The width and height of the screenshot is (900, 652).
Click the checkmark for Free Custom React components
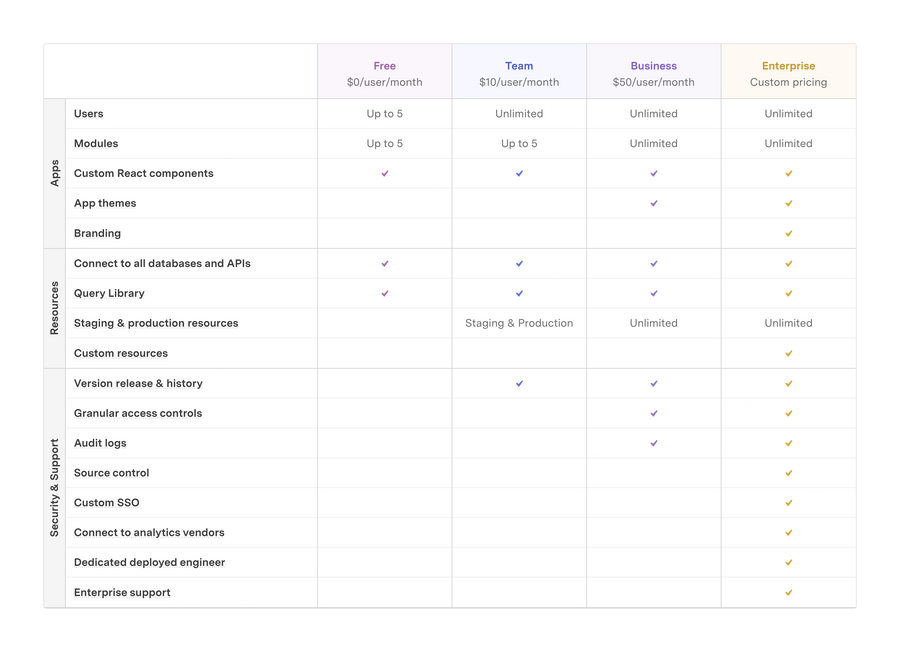385,173
